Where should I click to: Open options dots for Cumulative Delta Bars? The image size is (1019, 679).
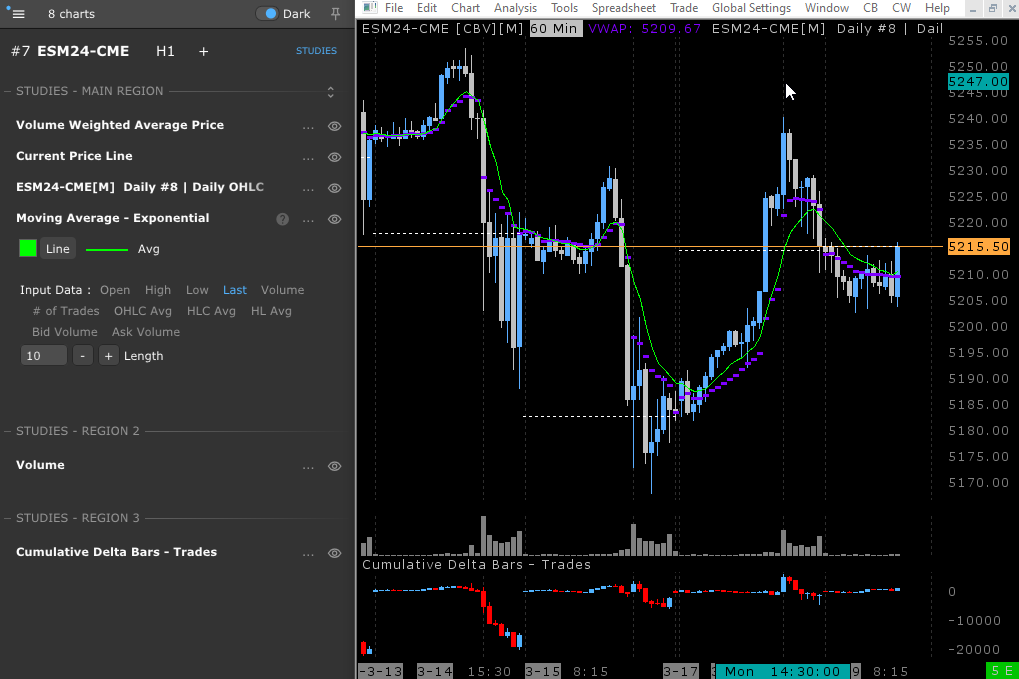308,554
